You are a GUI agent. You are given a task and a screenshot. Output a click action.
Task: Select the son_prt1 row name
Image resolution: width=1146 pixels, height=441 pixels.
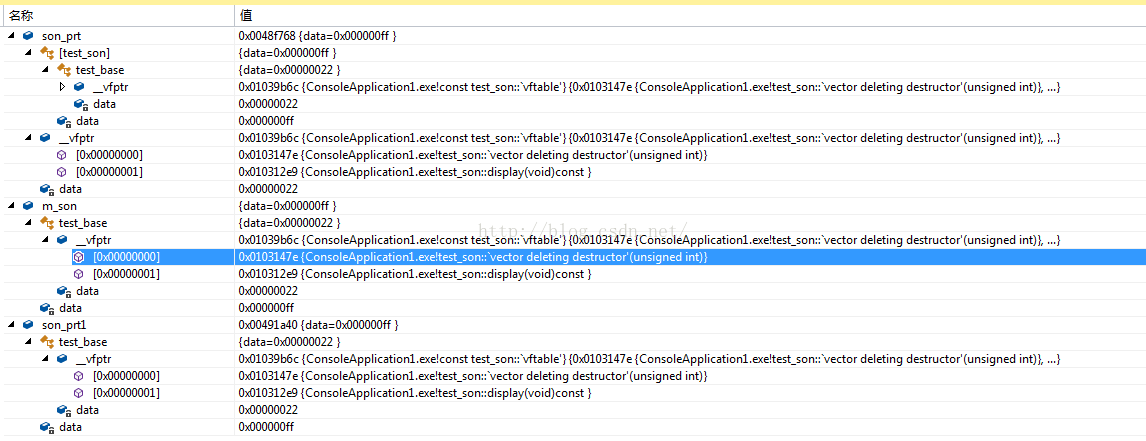pyautogui.click(x=64, y=325)
